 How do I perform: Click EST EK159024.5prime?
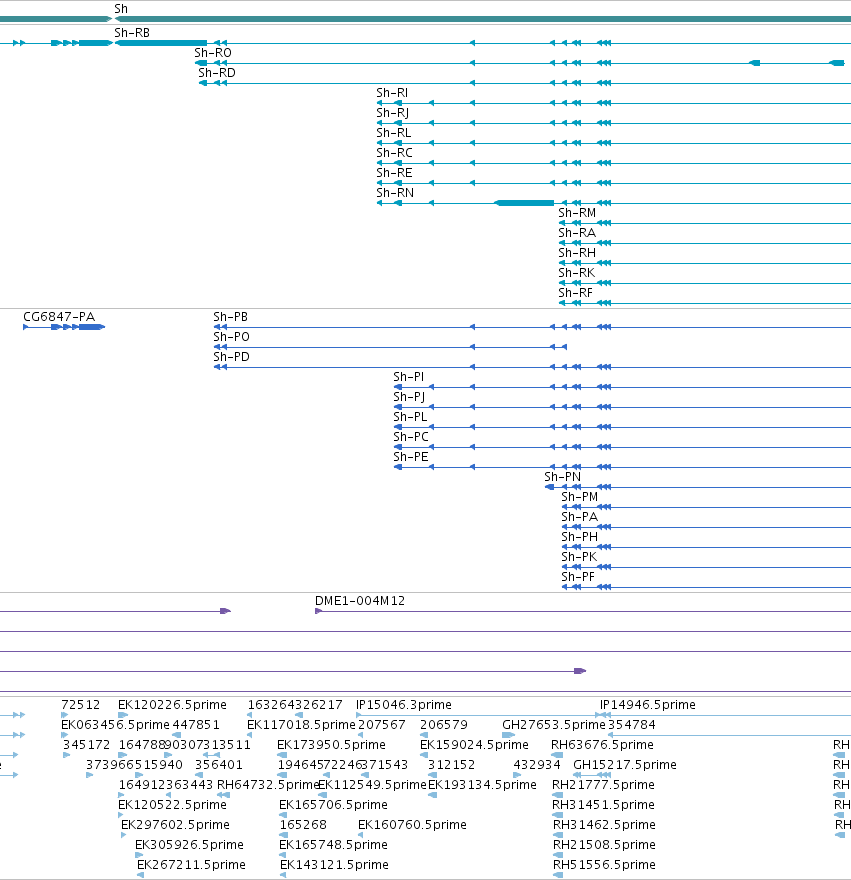click(474, 745)
